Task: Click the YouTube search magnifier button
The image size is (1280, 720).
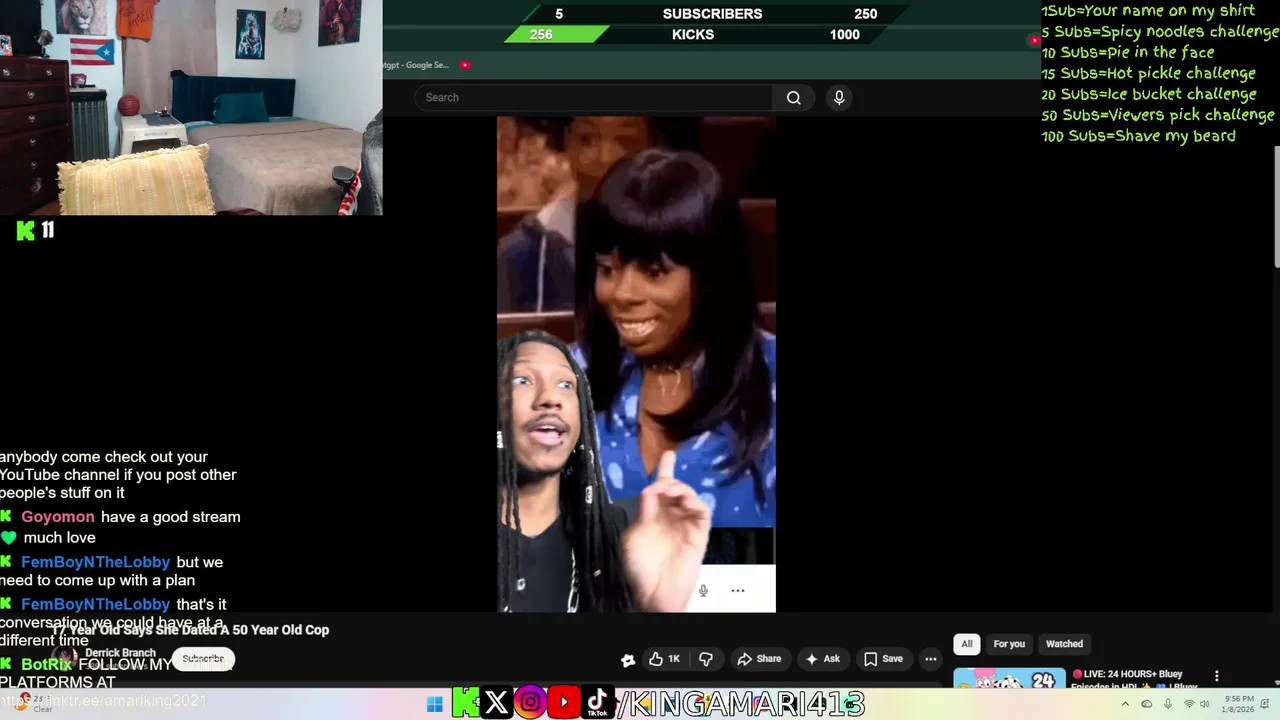Action: tap(793, 97)
